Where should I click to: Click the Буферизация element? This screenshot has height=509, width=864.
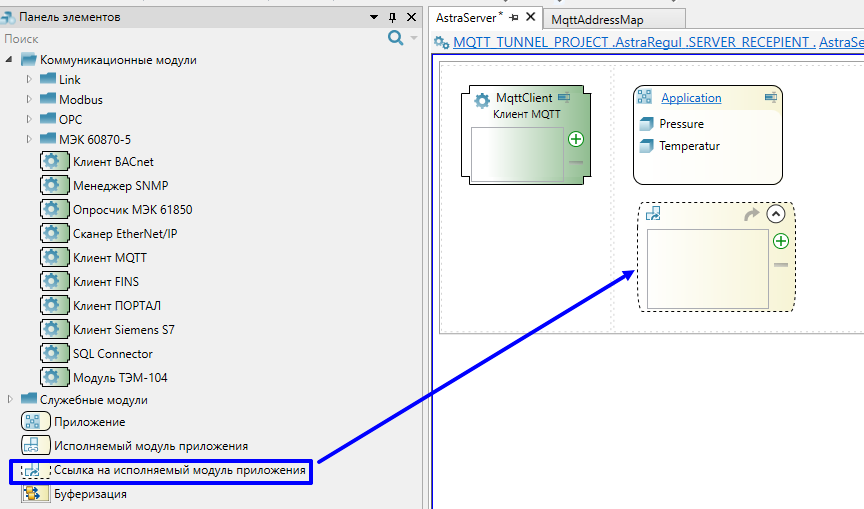(89, 494)
